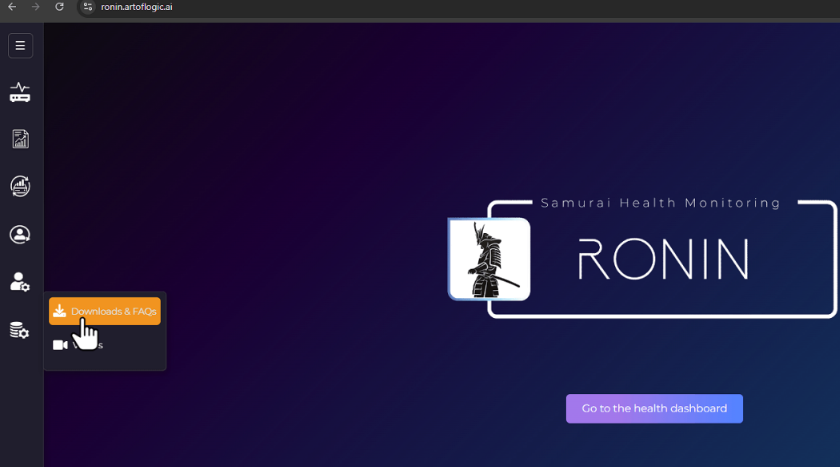Click the Samurai Health Monitoring heading
The image size is (840, 467).
[x=660, y=203]
